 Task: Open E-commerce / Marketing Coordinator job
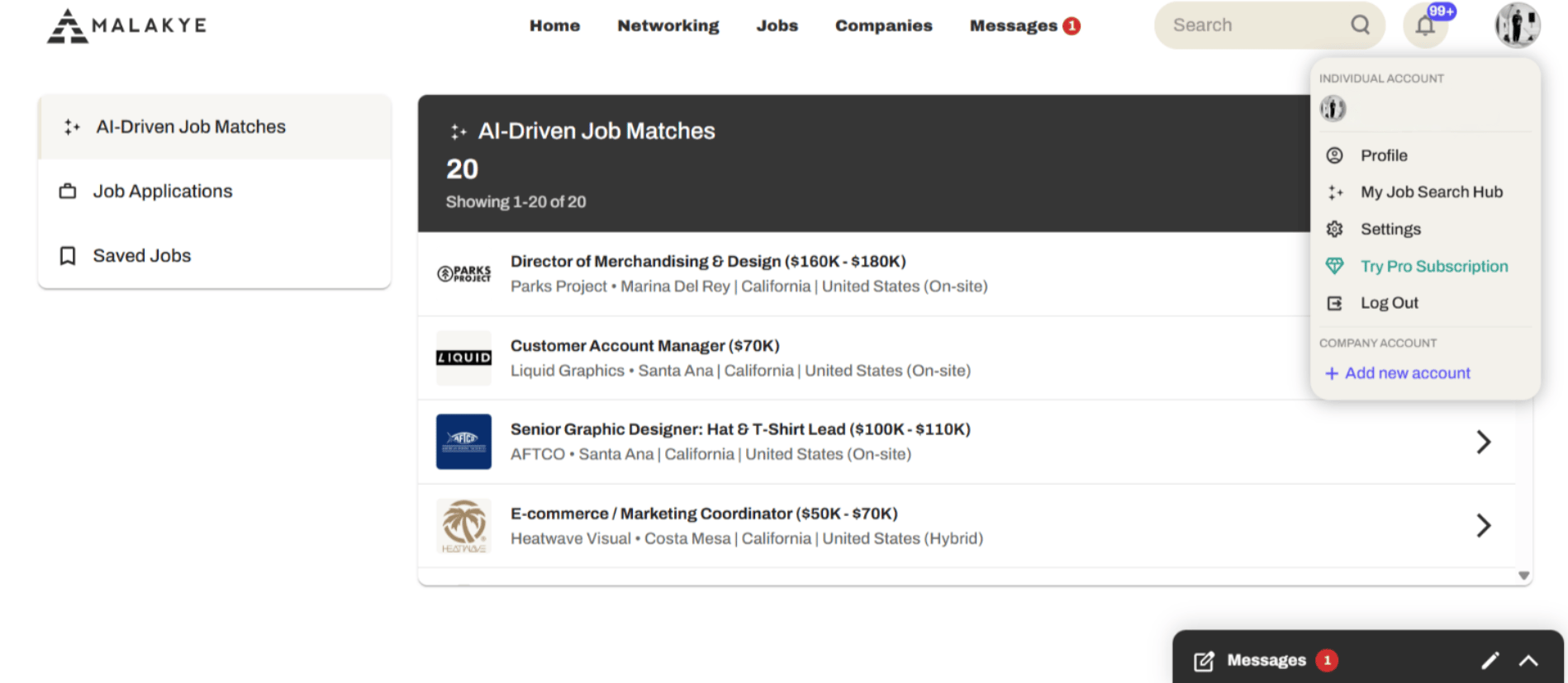704,514
